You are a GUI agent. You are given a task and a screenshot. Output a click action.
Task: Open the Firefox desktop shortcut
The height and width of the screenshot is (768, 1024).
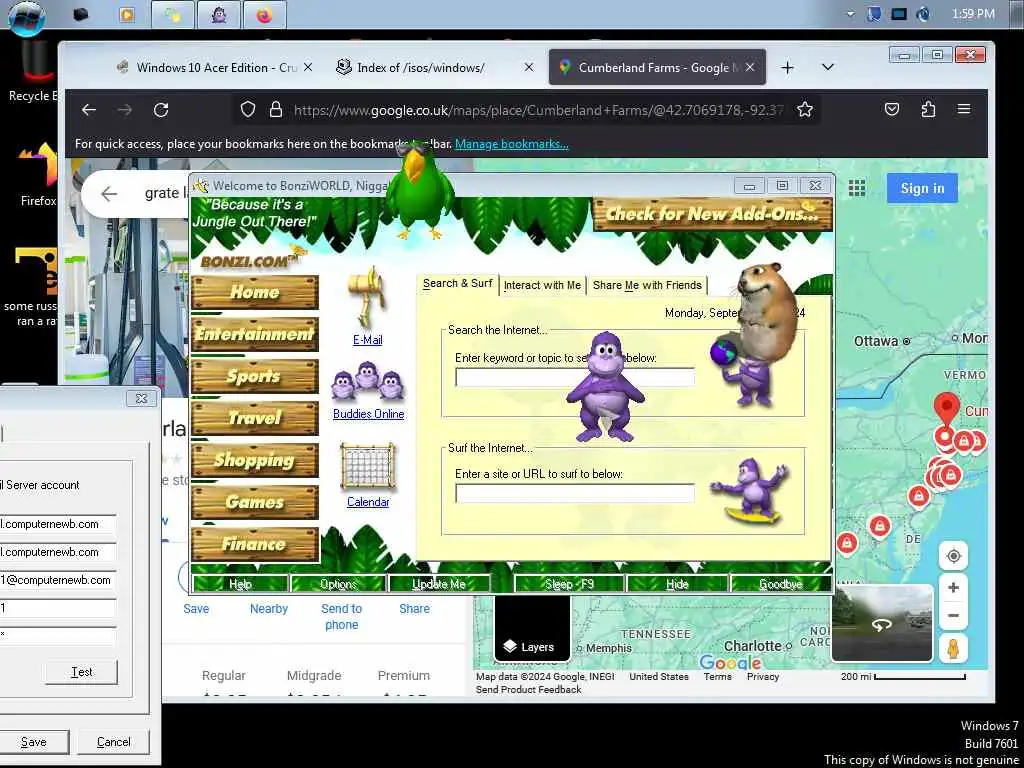38,175
